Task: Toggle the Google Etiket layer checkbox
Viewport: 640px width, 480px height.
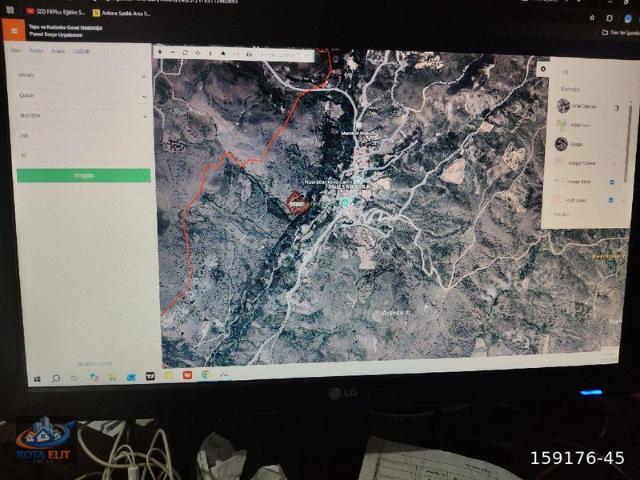Action: click(x=612, y=182)
